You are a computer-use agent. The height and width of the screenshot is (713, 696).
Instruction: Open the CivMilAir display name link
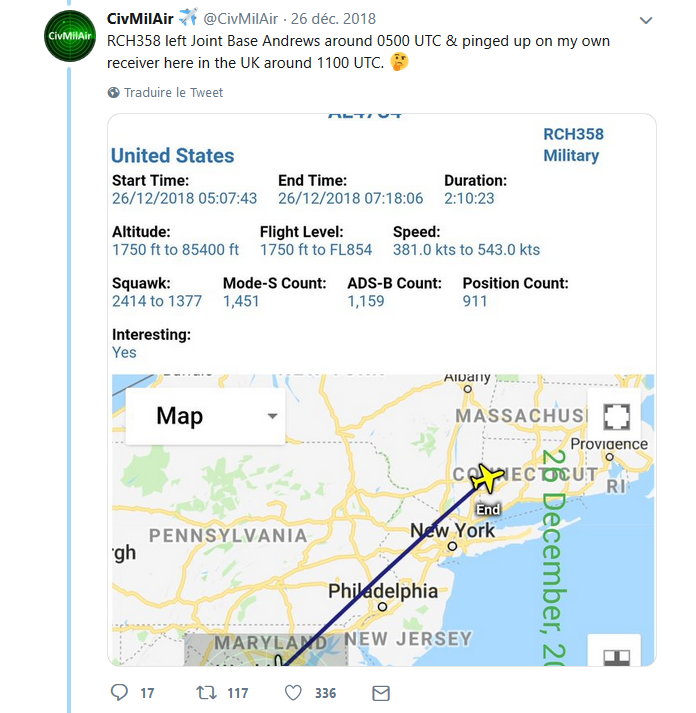point(140,20)
